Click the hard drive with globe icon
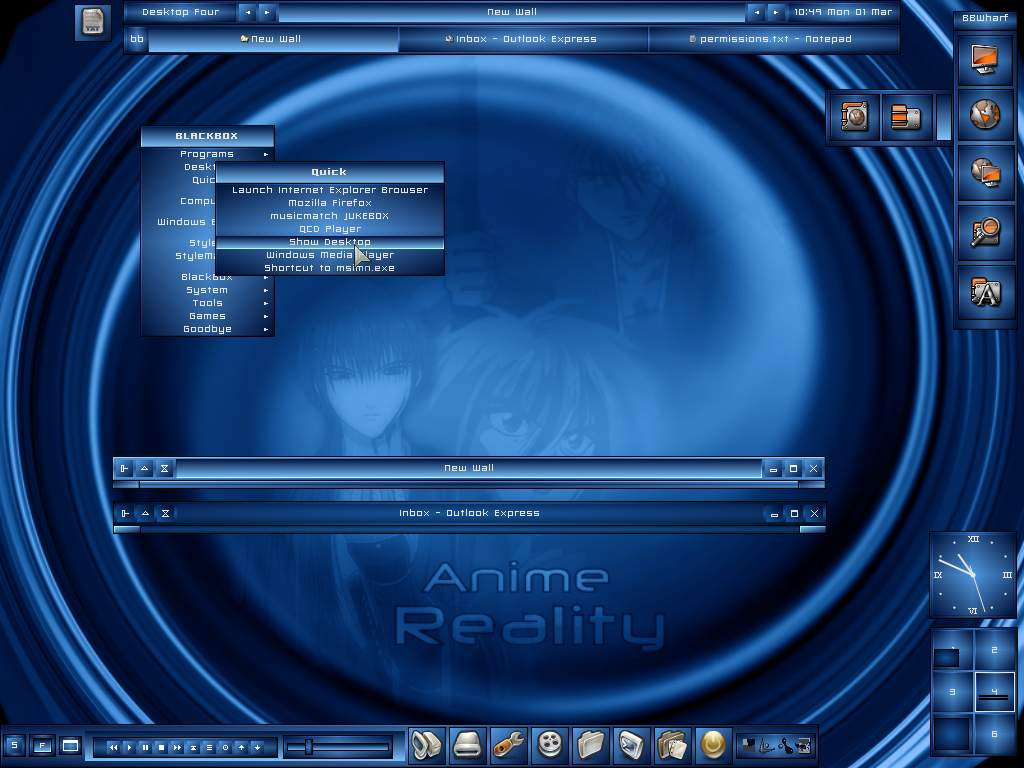Viewport: 1024px width, 768px height. [x=854, y=117]
